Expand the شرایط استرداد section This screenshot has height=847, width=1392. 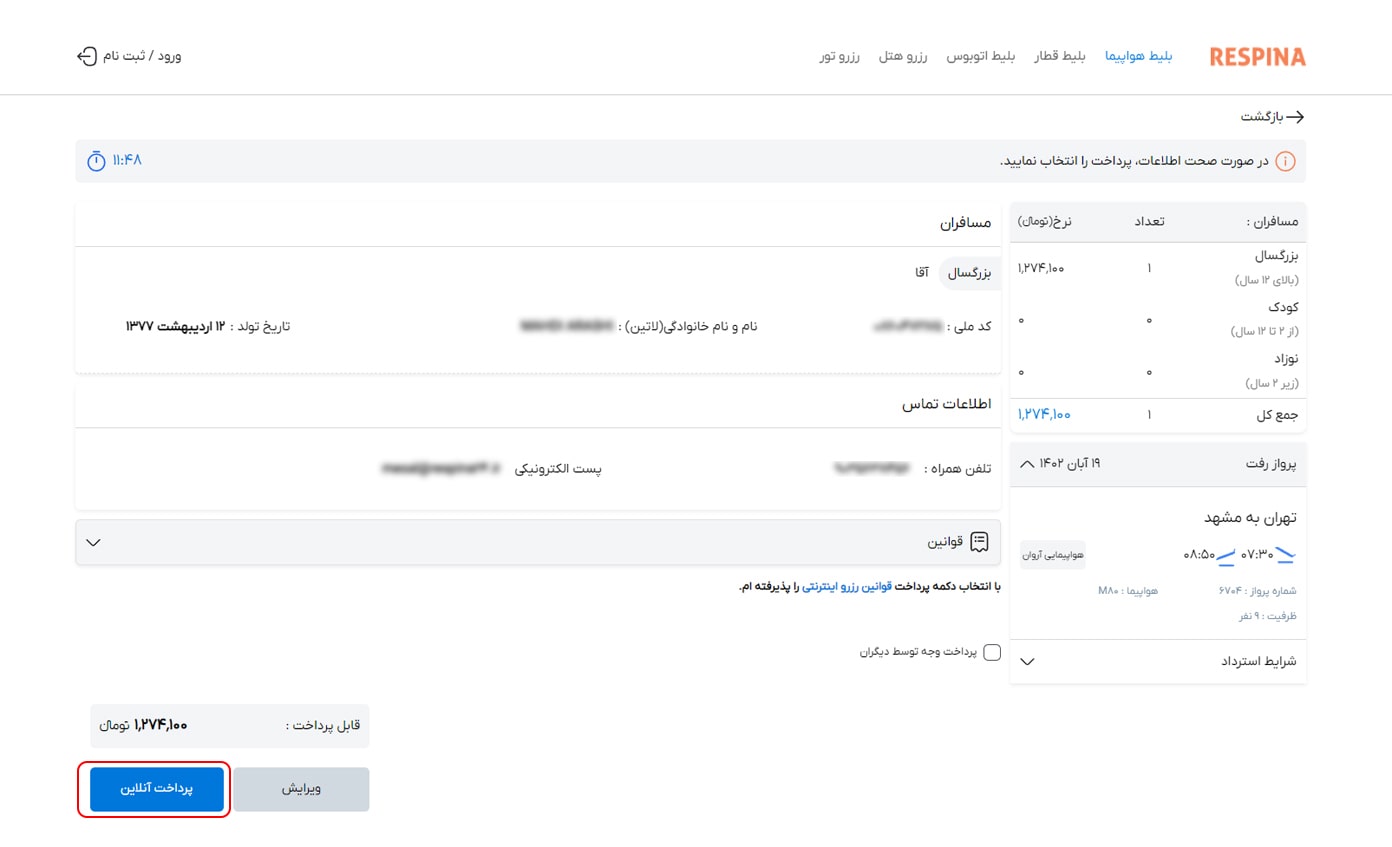coord(1026,661)
